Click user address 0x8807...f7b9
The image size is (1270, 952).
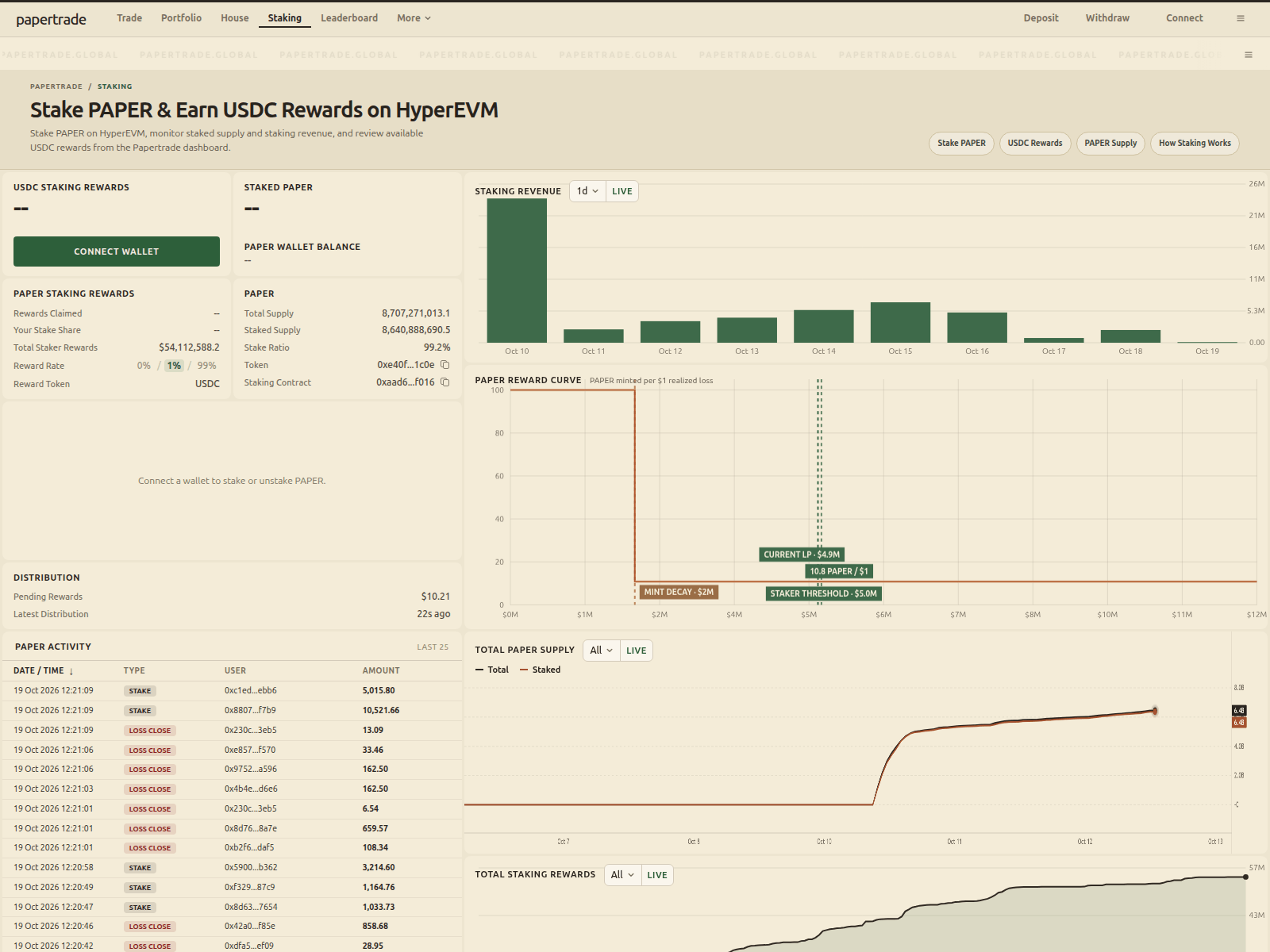click(250, 711)
